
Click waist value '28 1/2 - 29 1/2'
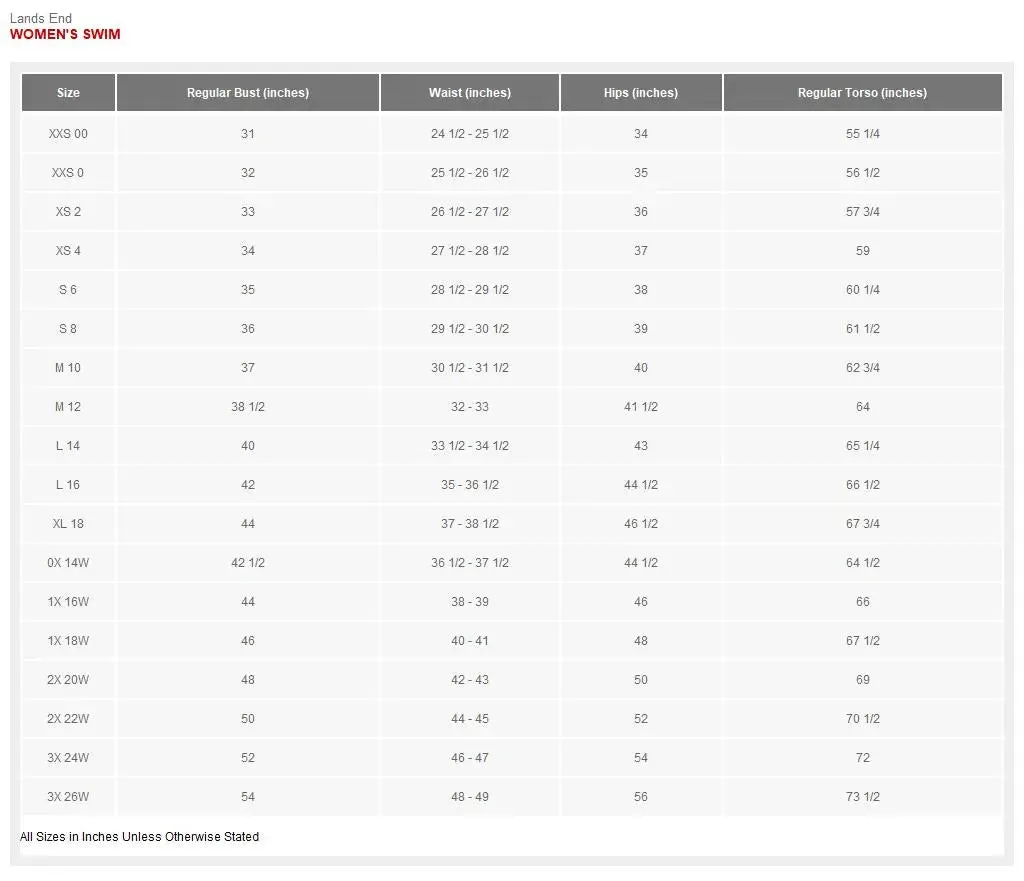470,289
